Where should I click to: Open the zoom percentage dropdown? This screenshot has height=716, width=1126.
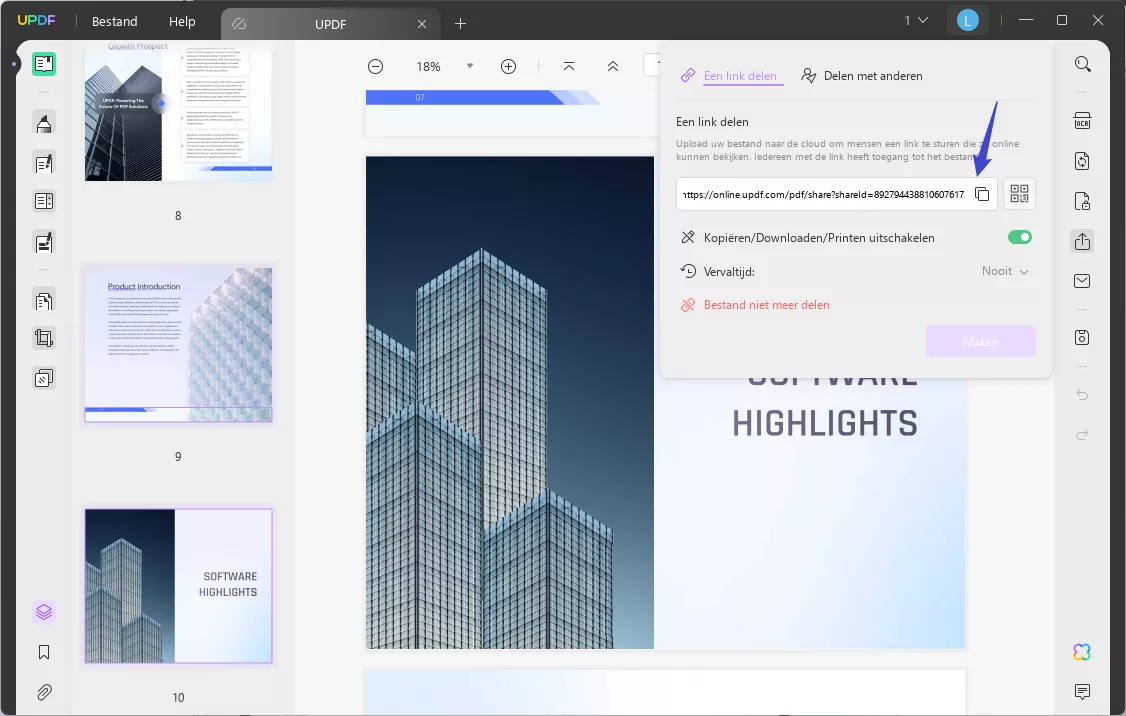(470, 66)
